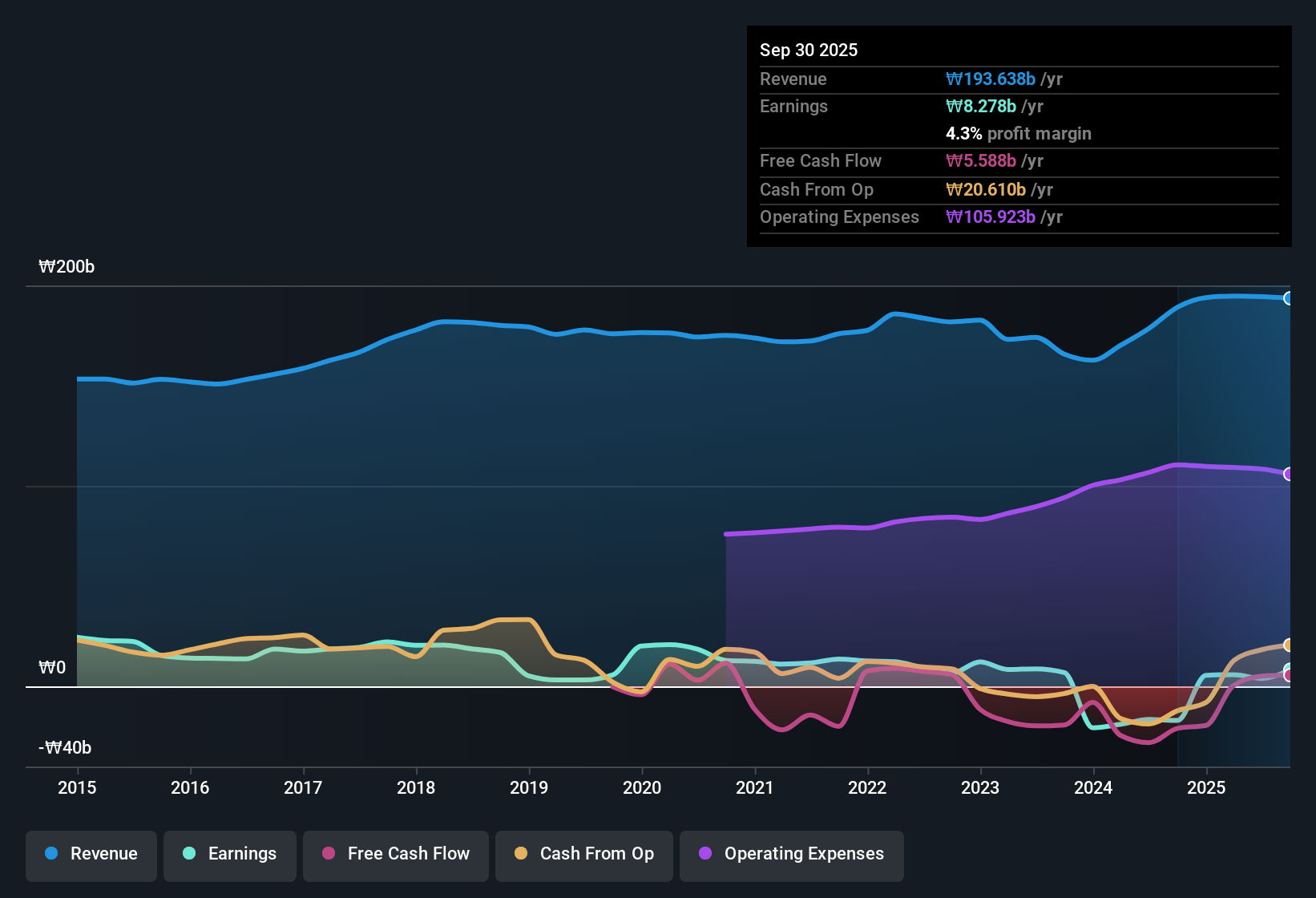
Task: Click the ₩193.638b Revenue value link
Action: pos(991,79)
